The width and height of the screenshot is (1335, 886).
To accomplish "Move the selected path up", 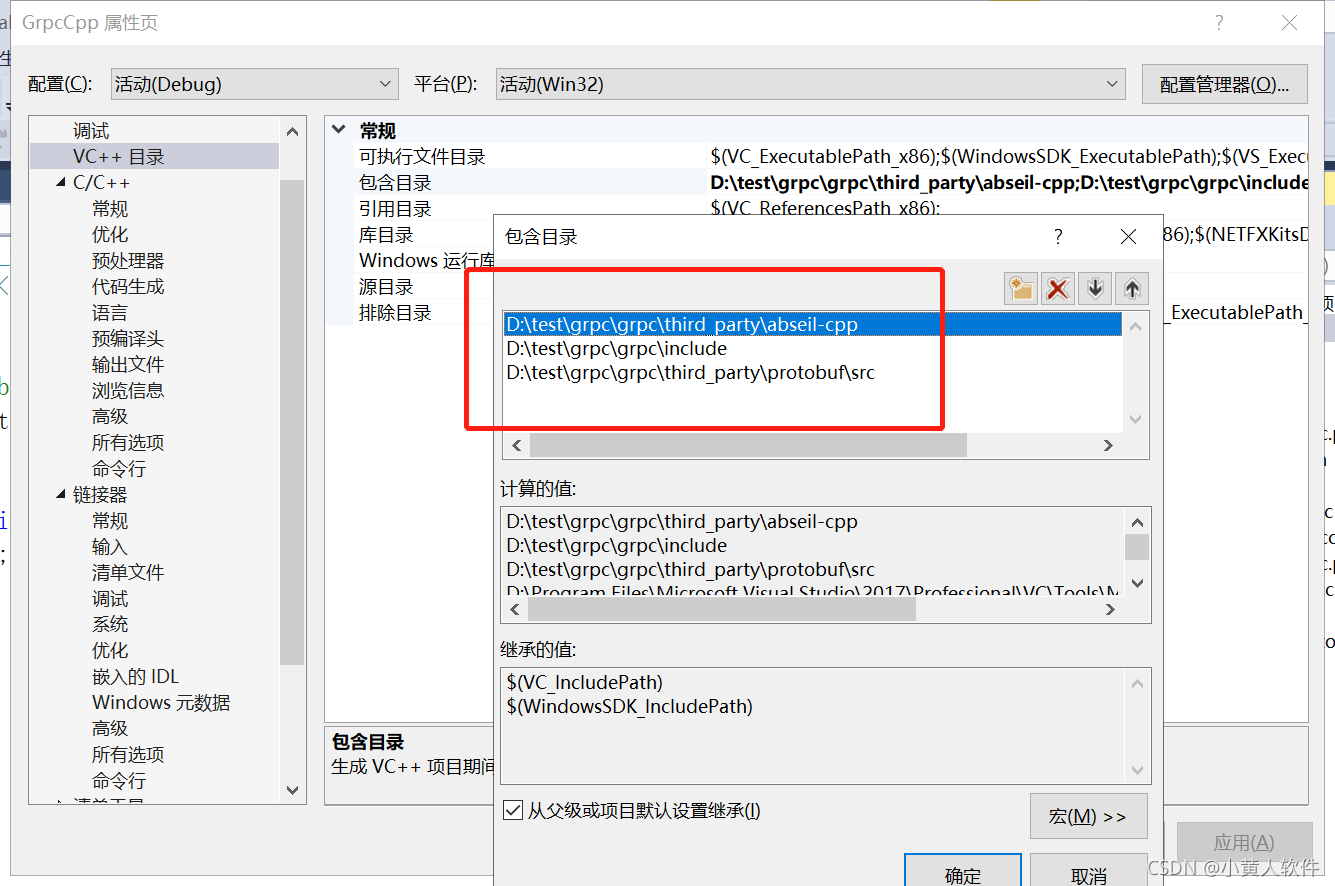I will click(1131, 288).
